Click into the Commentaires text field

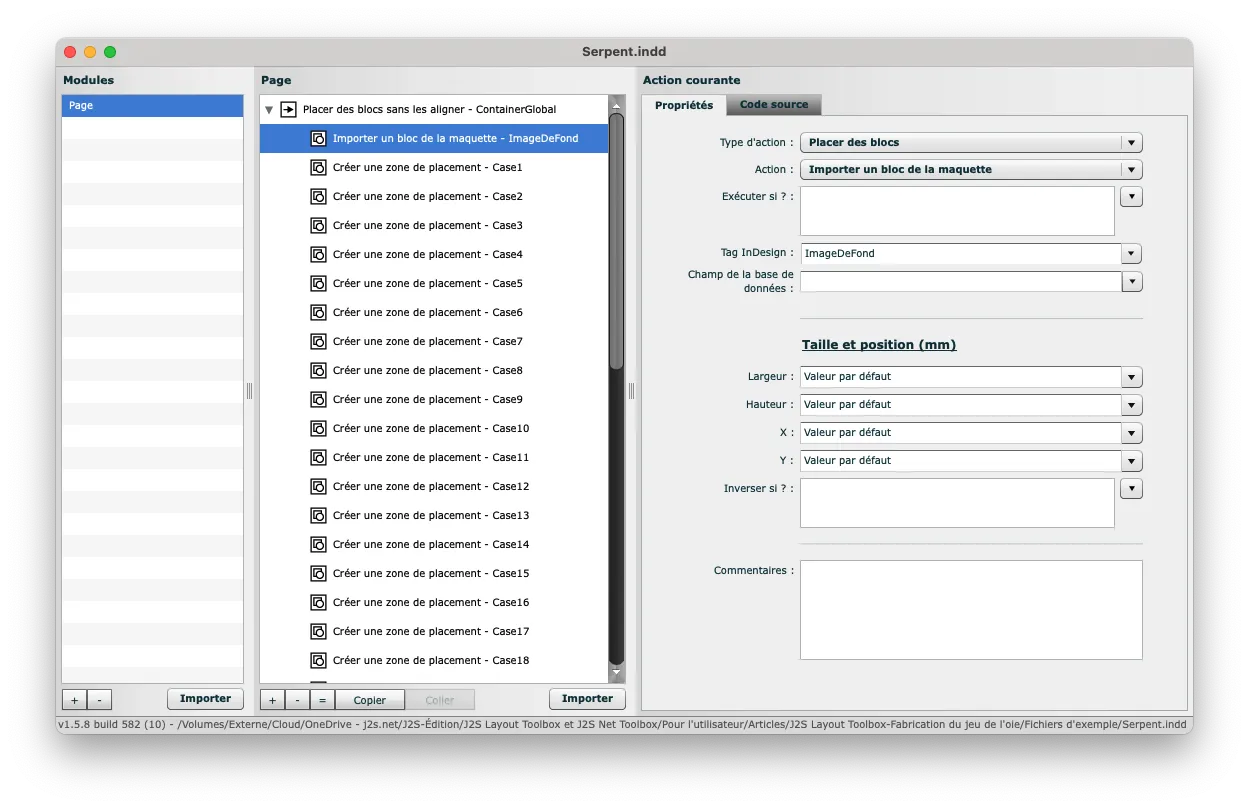tap(970, 609)
